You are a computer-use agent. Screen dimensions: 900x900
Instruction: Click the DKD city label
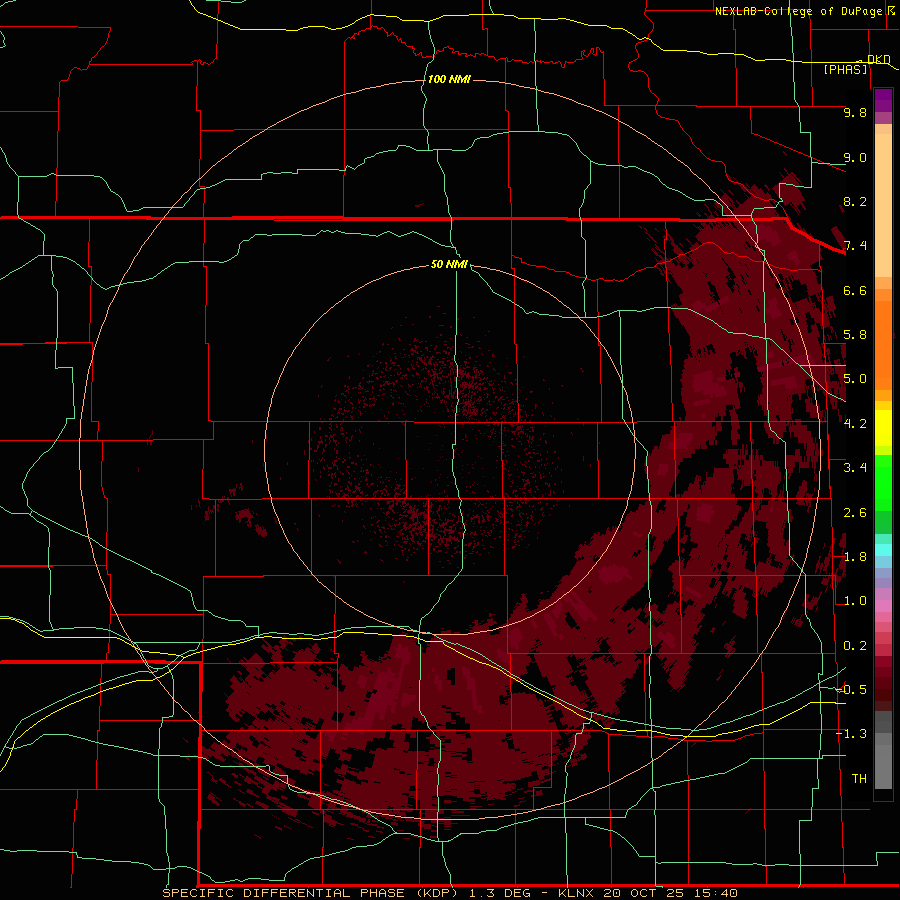click(878, 59)
